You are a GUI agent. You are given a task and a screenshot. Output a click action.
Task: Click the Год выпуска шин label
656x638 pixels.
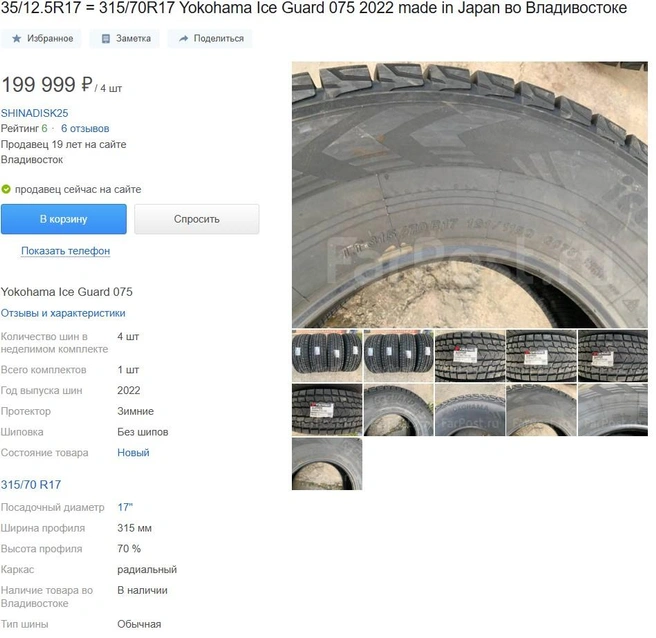41,390
